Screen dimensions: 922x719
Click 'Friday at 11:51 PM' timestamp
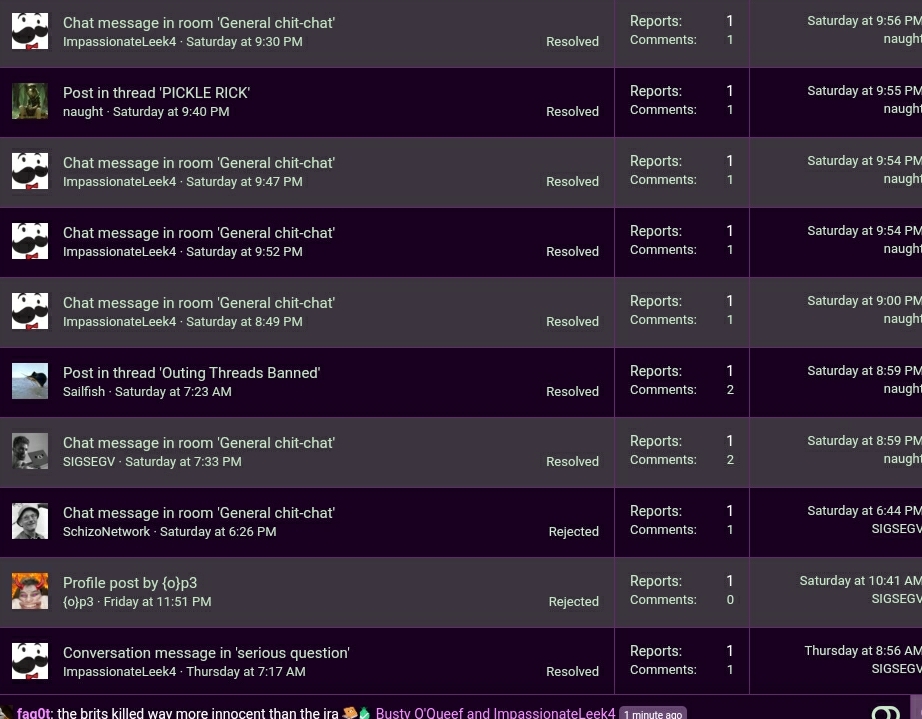click(x=158, y=601)
